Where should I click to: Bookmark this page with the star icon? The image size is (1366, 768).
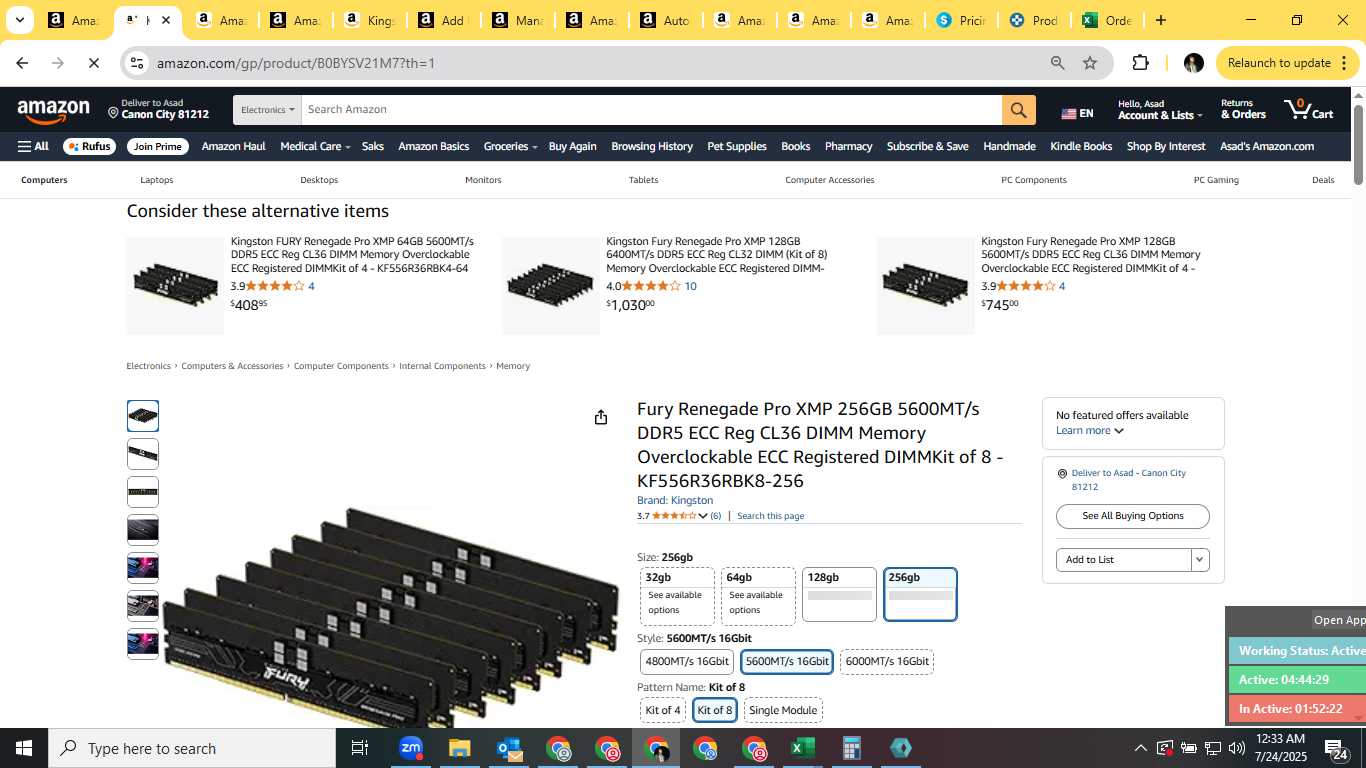click(1090, 63)
